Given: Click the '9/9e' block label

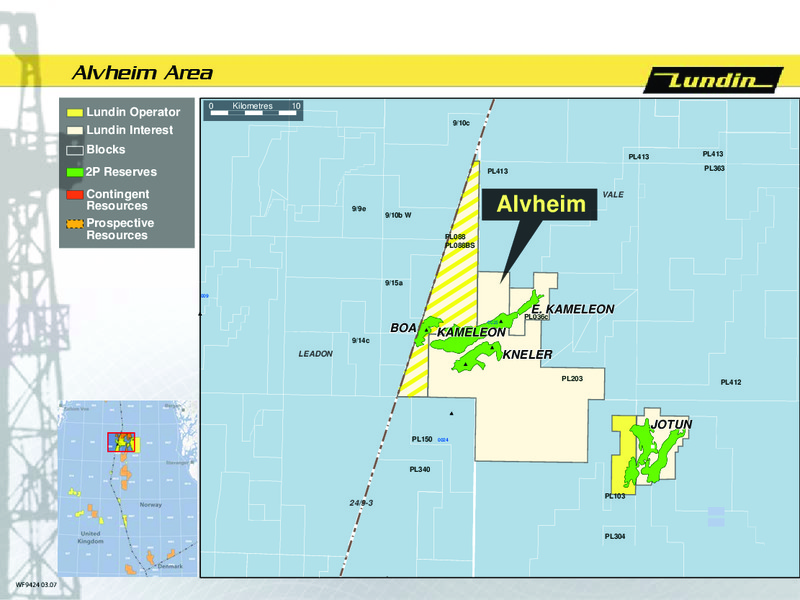Looking at the screenshot, I should (x=359, y=209).
